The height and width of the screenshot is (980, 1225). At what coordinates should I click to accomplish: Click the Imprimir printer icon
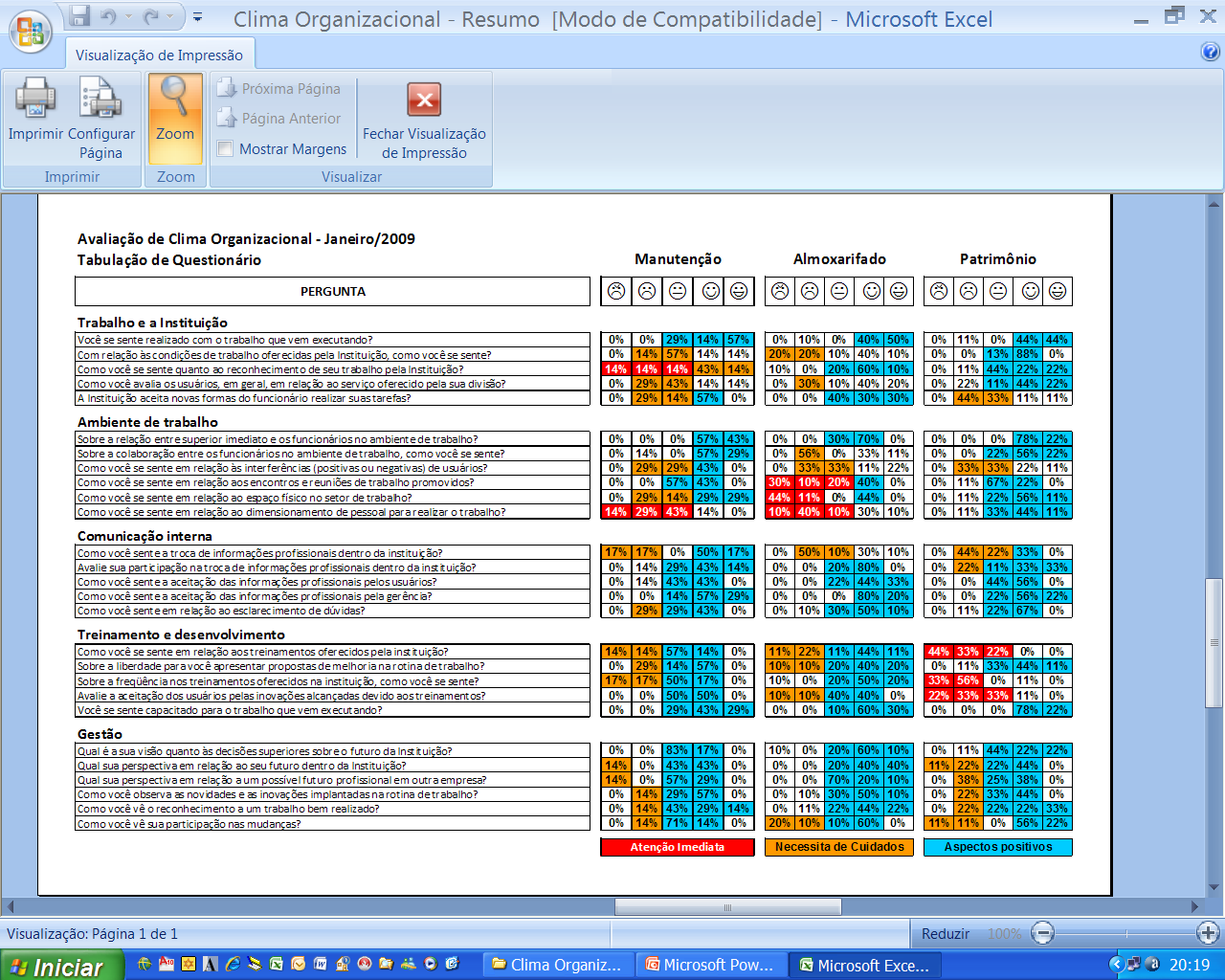click(35, 99)
